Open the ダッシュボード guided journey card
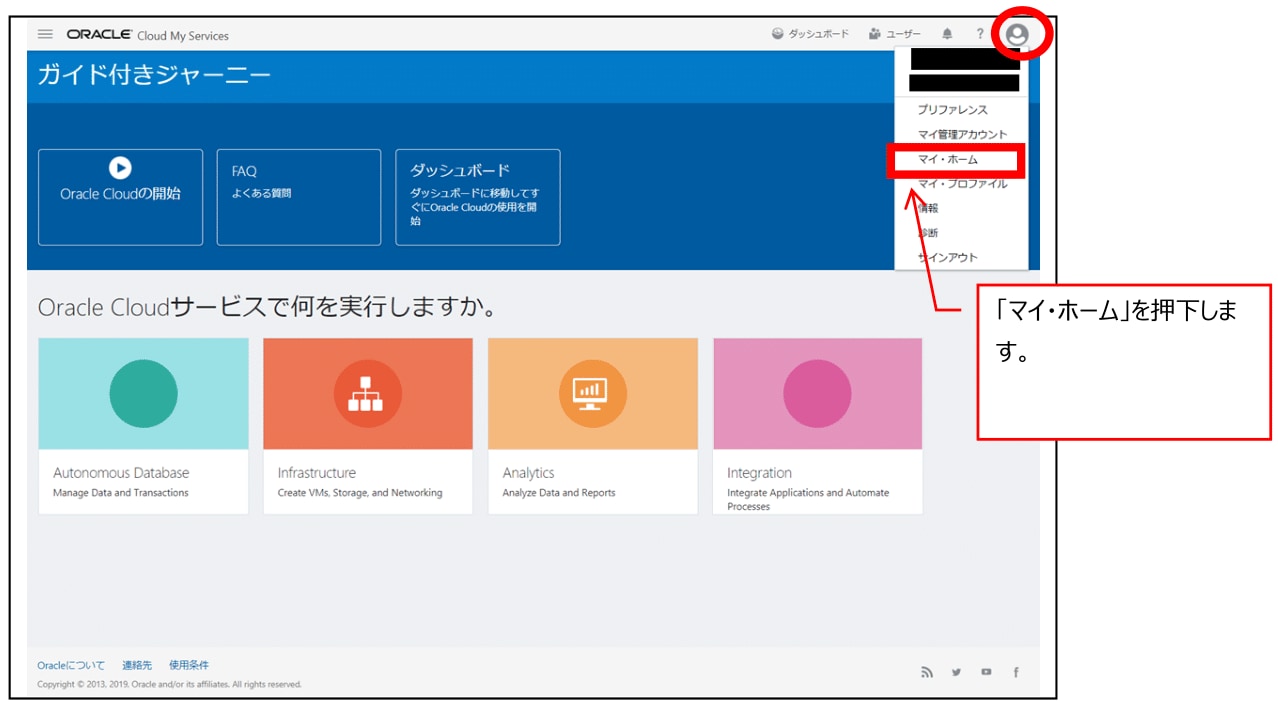This screenshot has height=703, width=1278. (x=478, y=197)
